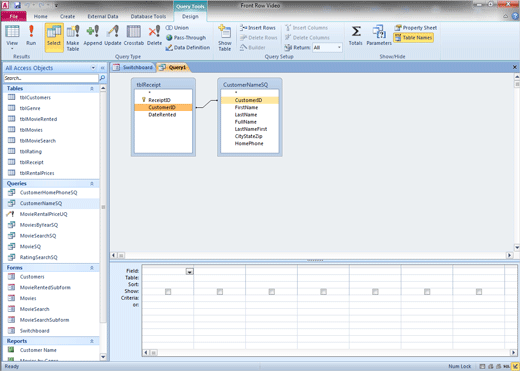520x371 pixels.
Task: Choose Delete query type
Action: pos(154,35)
